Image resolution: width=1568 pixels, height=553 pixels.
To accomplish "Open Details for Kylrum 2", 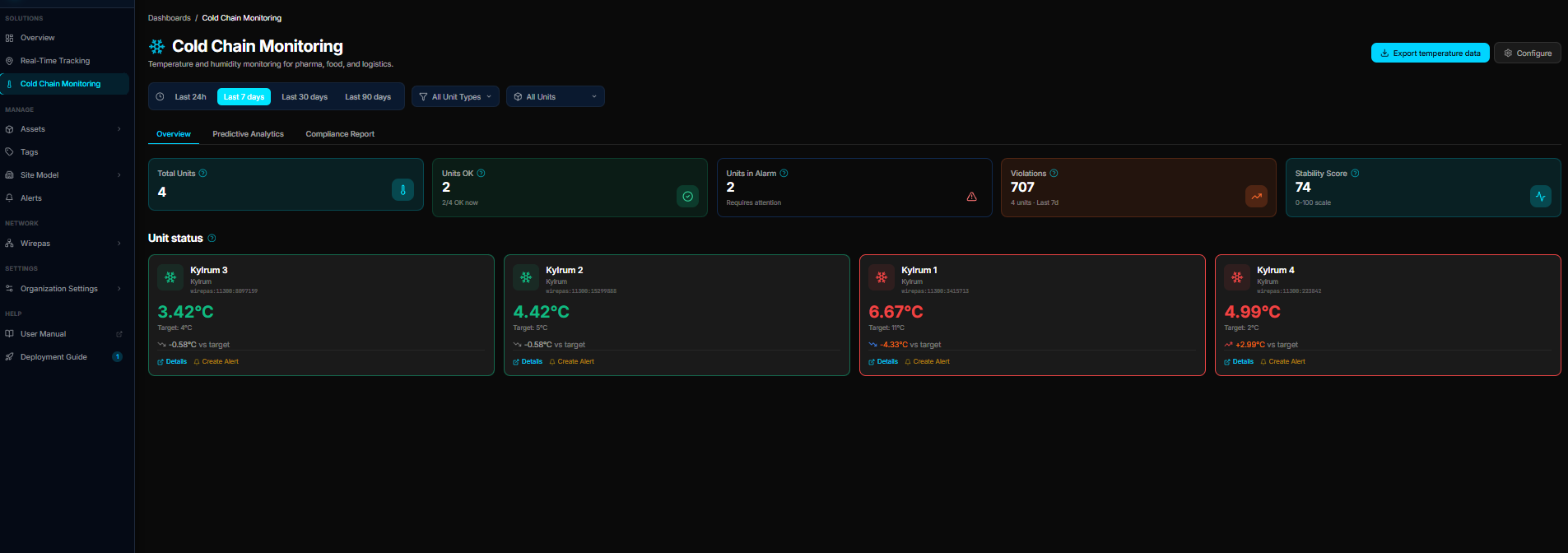I will click(x=528, y=361).
